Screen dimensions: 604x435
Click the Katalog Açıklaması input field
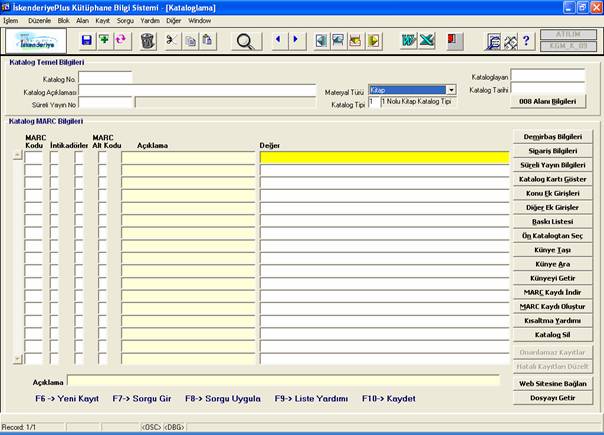click(x=197, y=91)
